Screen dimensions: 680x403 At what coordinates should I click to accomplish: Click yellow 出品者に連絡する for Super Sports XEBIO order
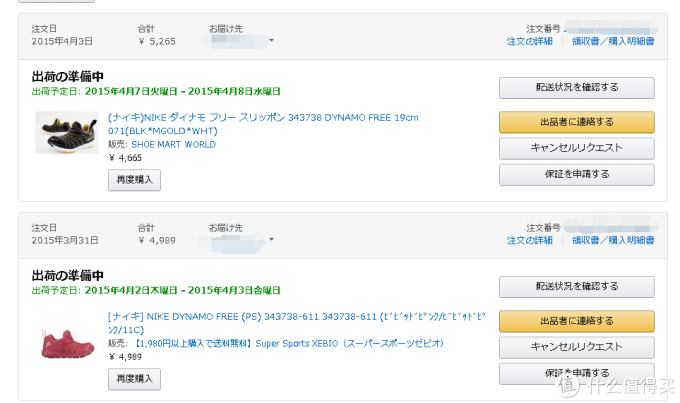[x=577, y=321]
